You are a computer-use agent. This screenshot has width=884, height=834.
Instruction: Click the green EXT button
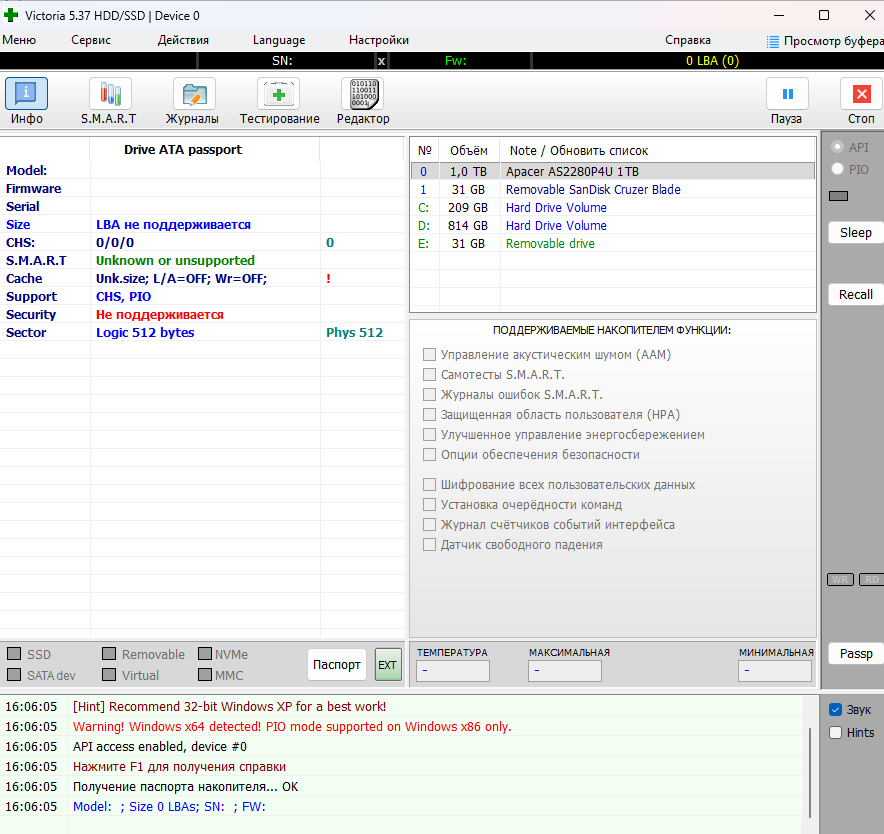387,665
